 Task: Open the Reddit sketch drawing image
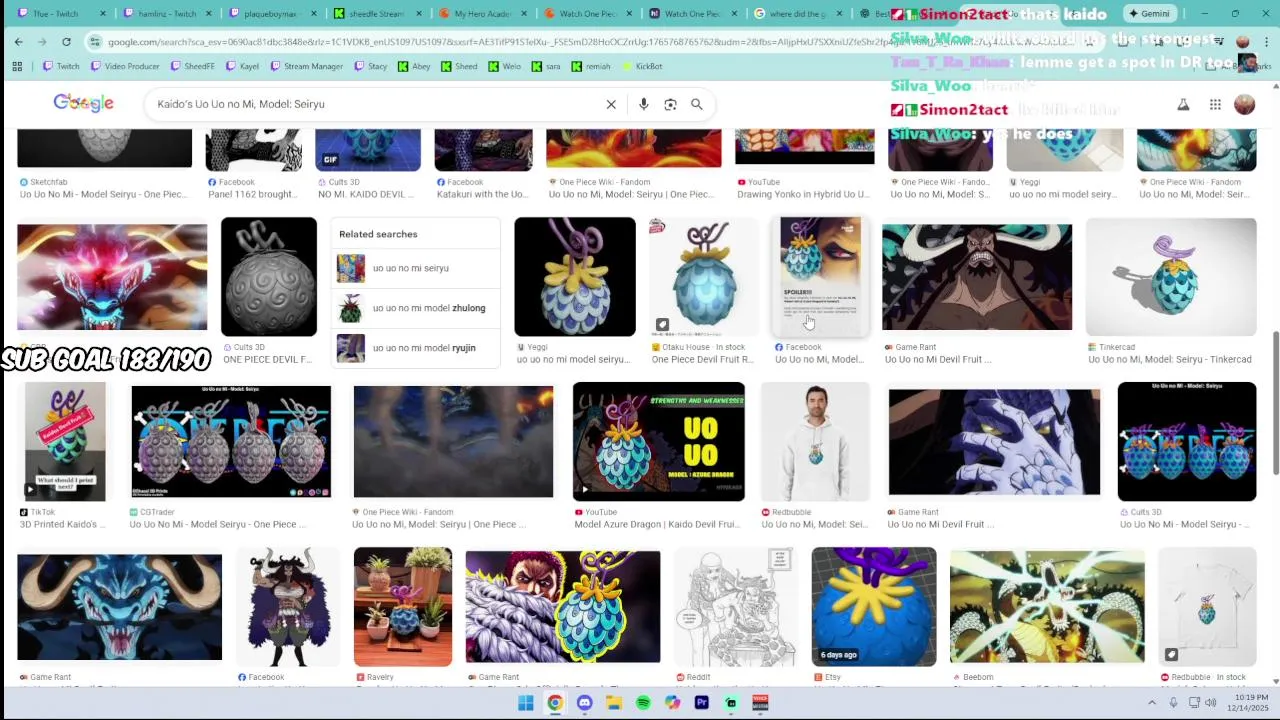736,607
